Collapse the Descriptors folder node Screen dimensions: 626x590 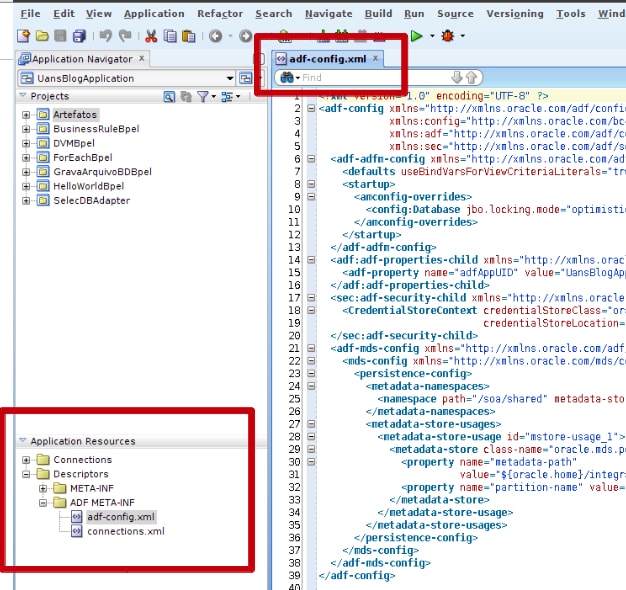26,474
